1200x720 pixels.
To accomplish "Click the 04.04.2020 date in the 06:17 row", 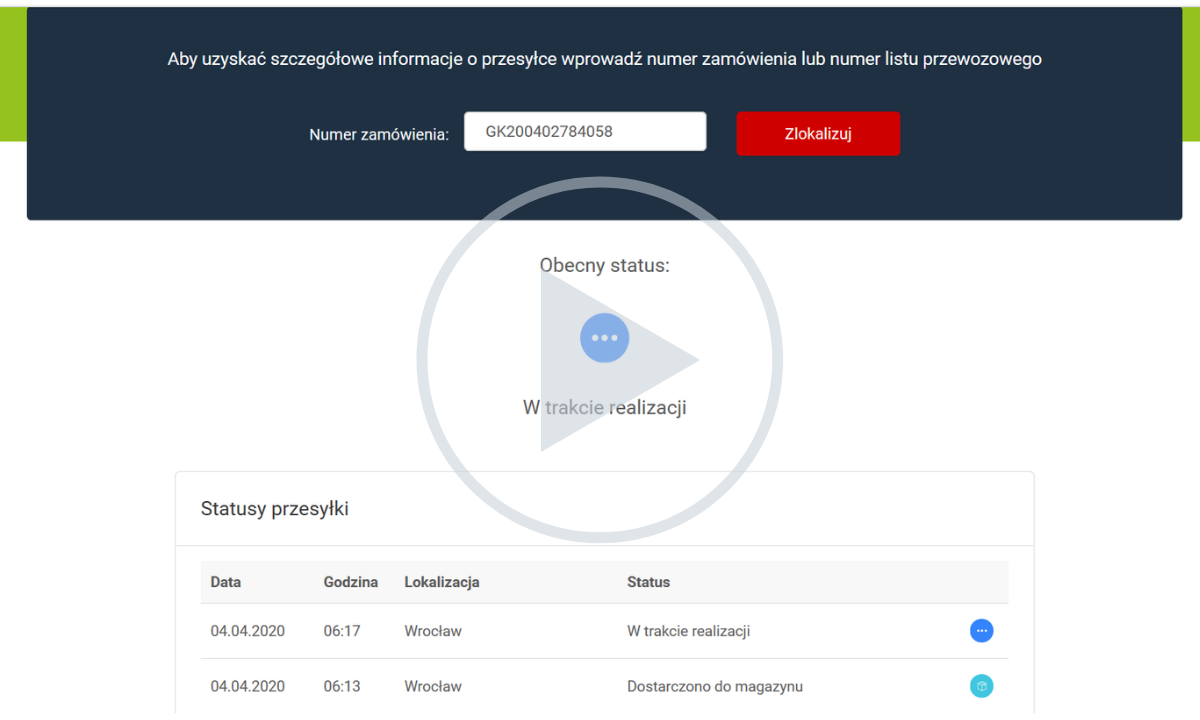I will pos(248,631).
